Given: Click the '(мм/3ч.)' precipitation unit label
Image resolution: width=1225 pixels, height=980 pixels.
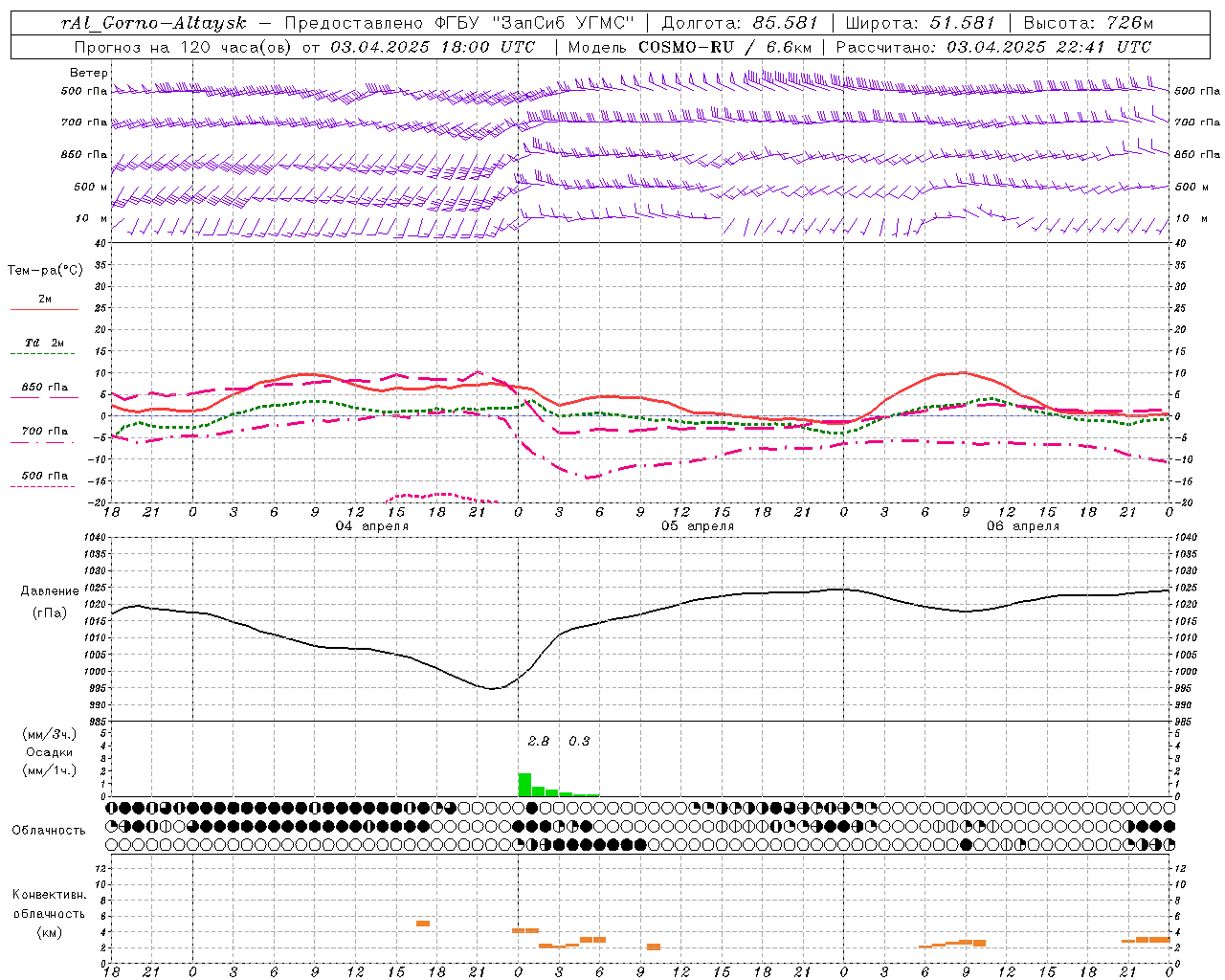Looking at the screenshot, I should coord(49,734).
